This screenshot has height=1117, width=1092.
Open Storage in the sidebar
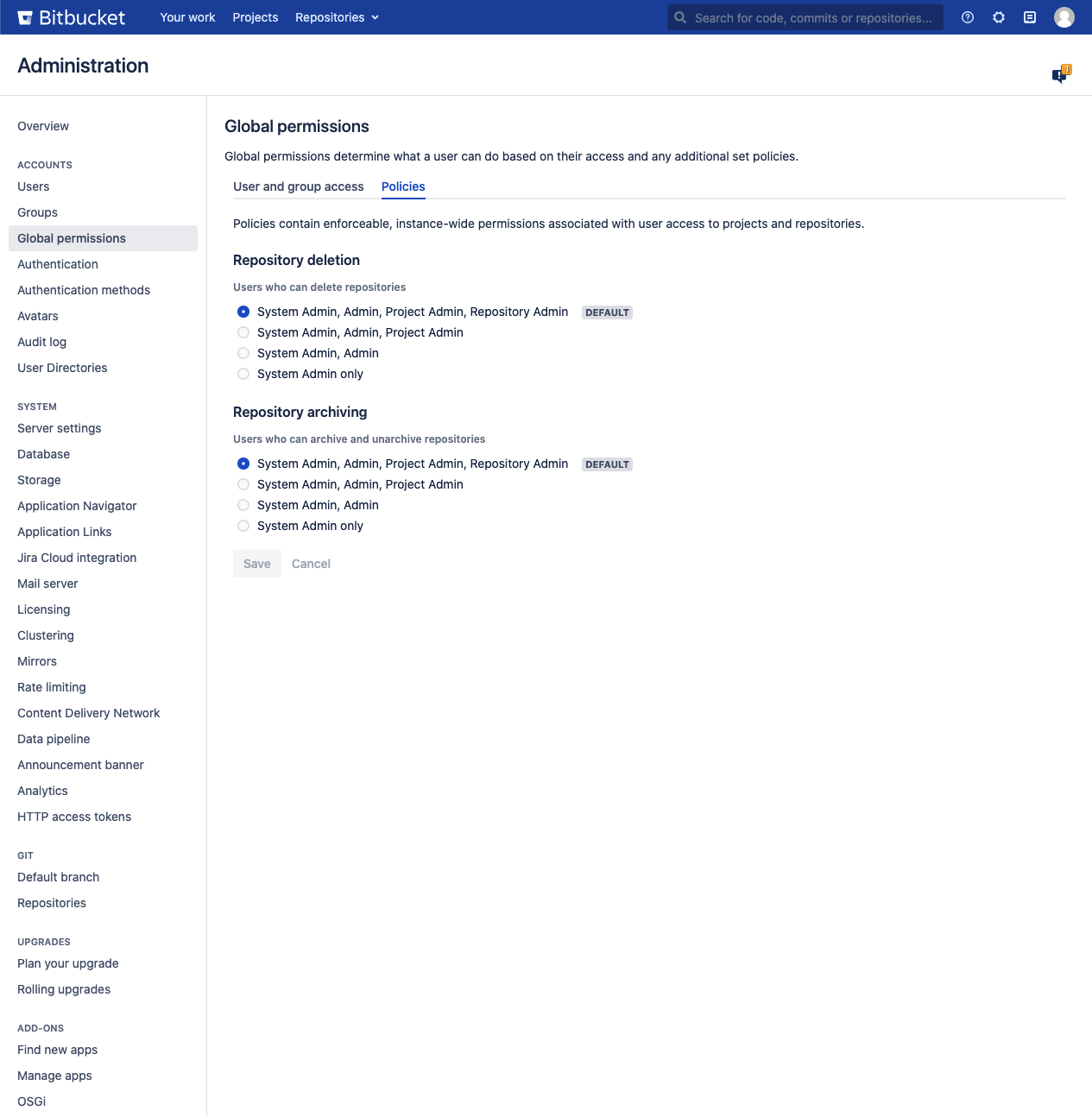[40, 480]
